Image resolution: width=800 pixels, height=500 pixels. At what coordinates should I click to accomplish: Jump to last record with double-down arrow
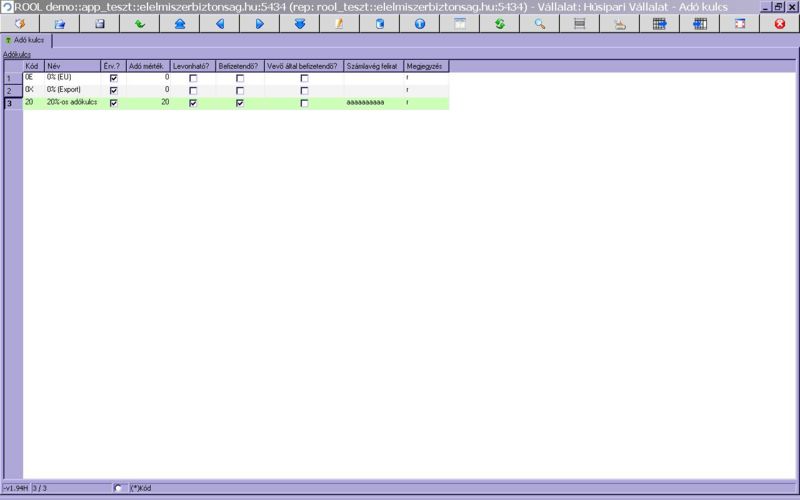(x=299, y=23)
